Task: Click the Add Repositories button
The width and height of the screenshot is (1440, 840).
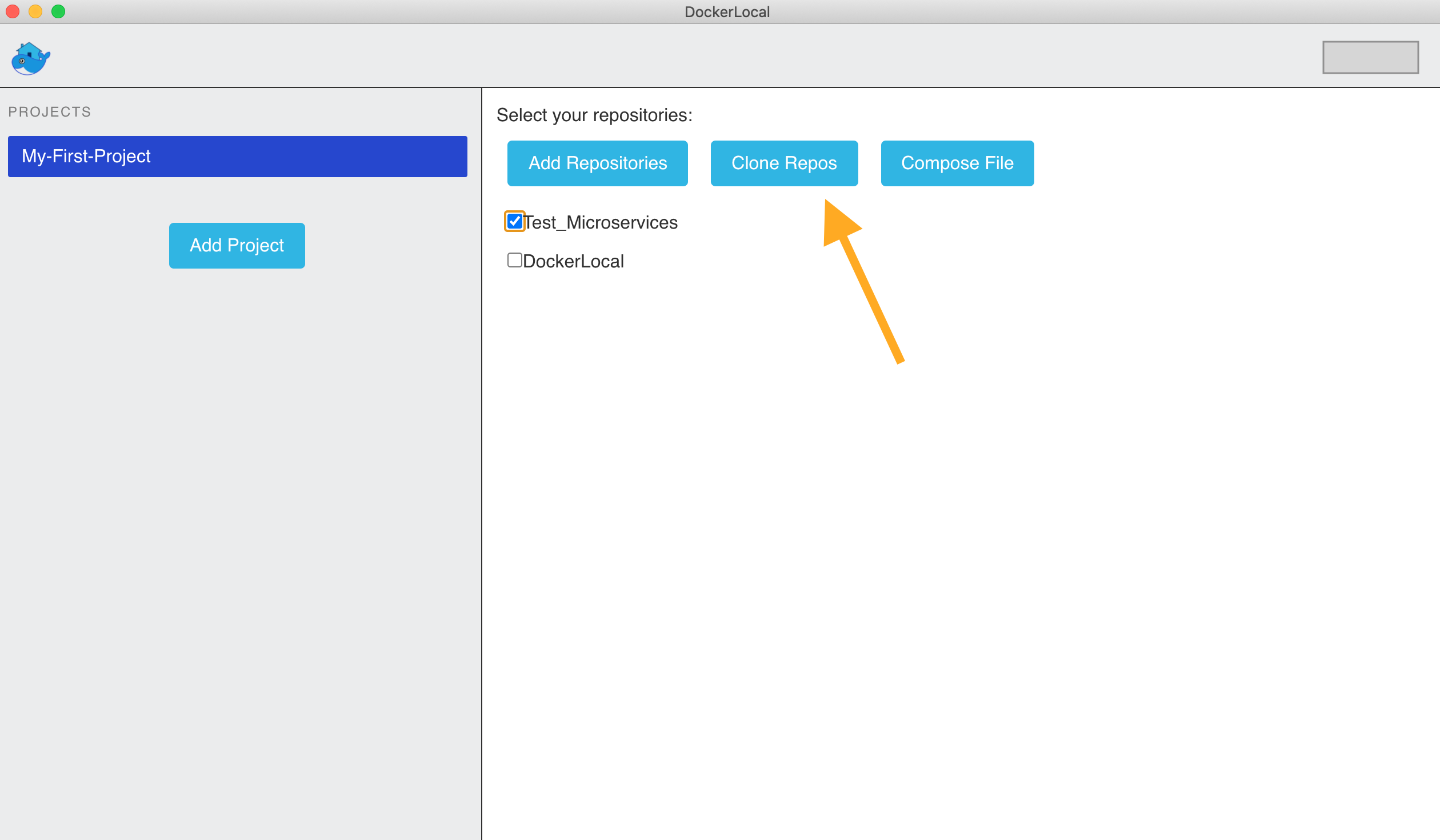Action: coord(597,163)
